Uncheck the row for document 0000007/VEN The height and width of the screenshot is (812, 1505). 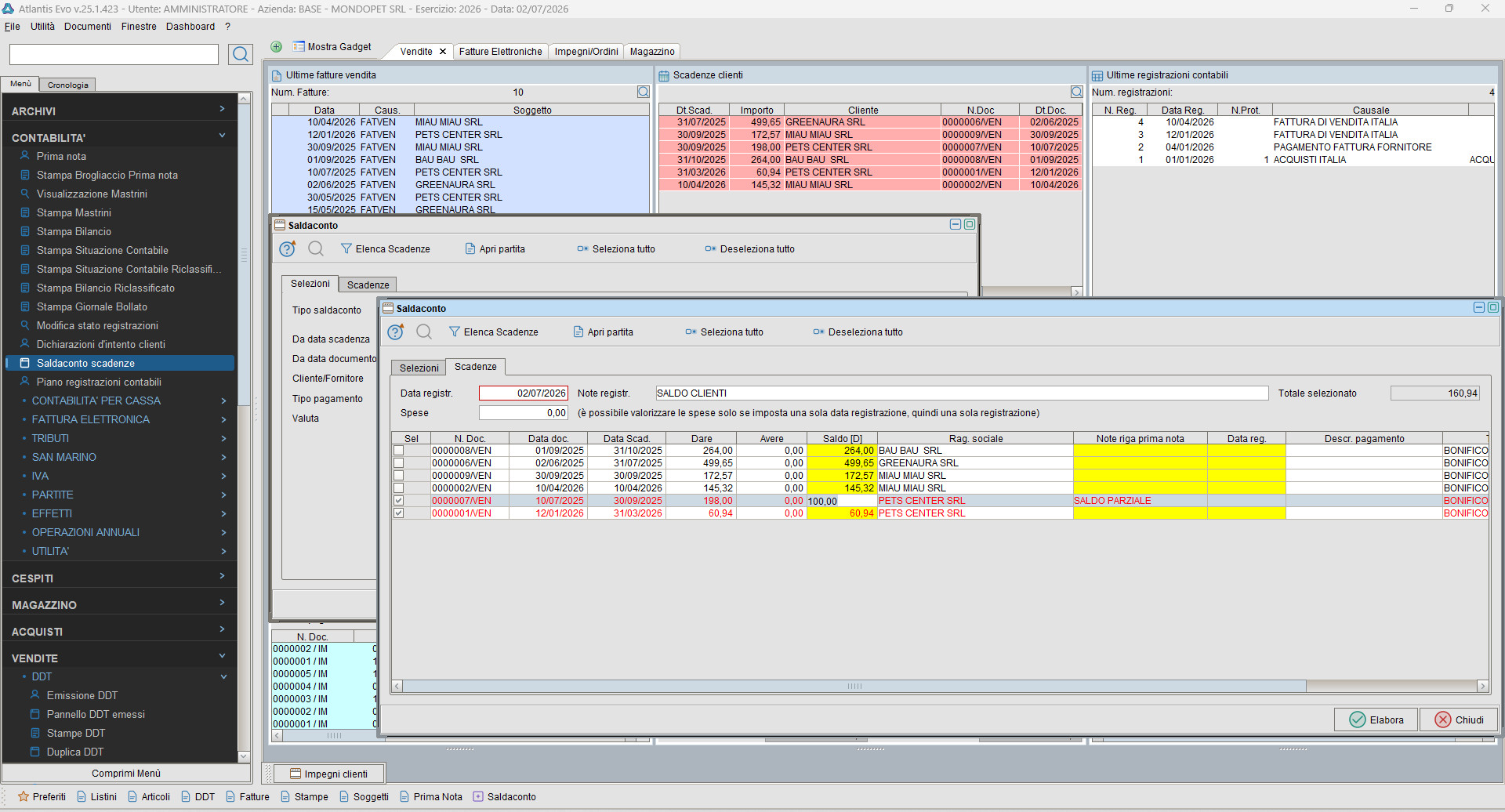399,501
